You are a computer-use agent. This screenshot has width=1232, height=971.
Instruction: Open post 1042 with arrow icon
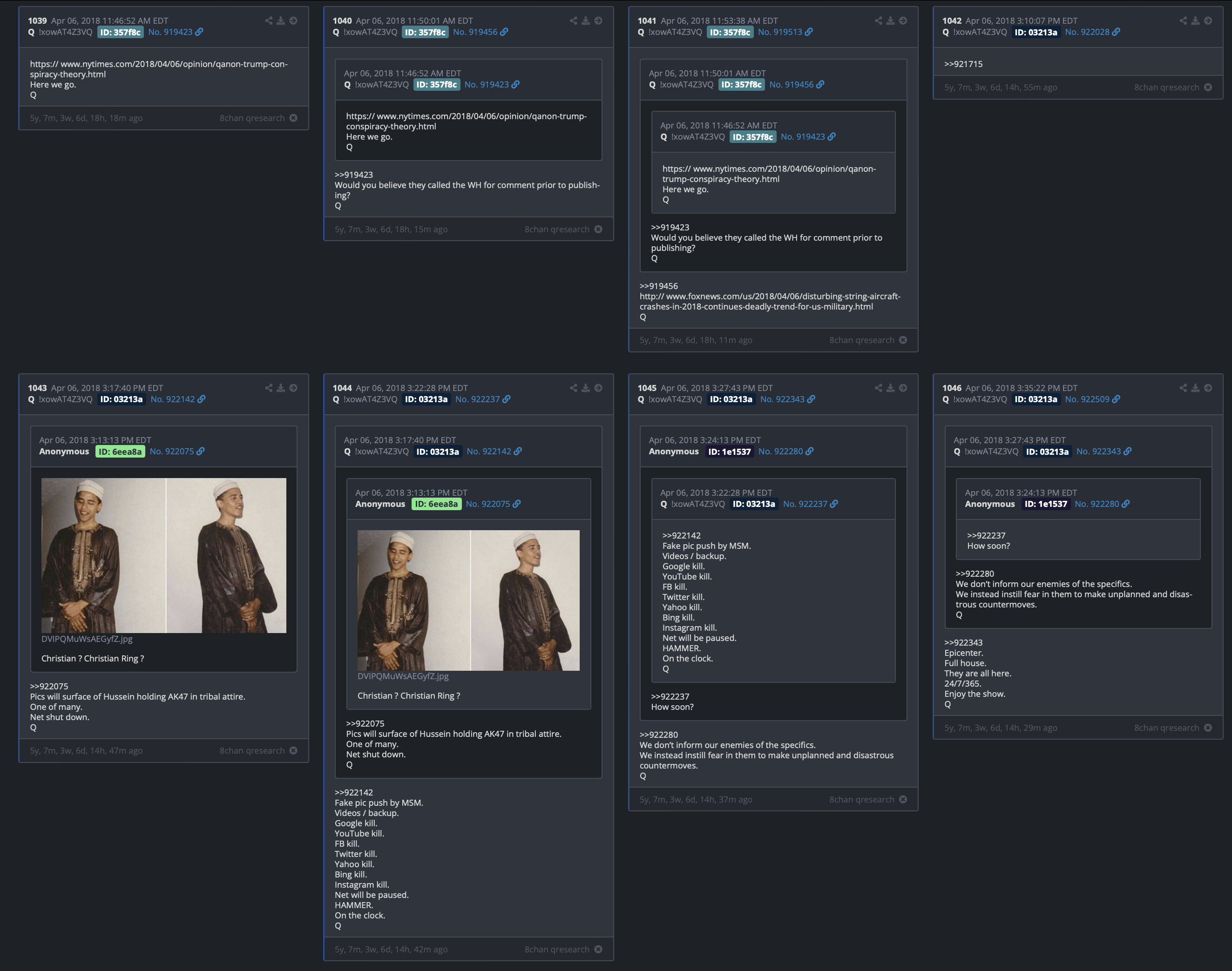tap(1208, 20)
